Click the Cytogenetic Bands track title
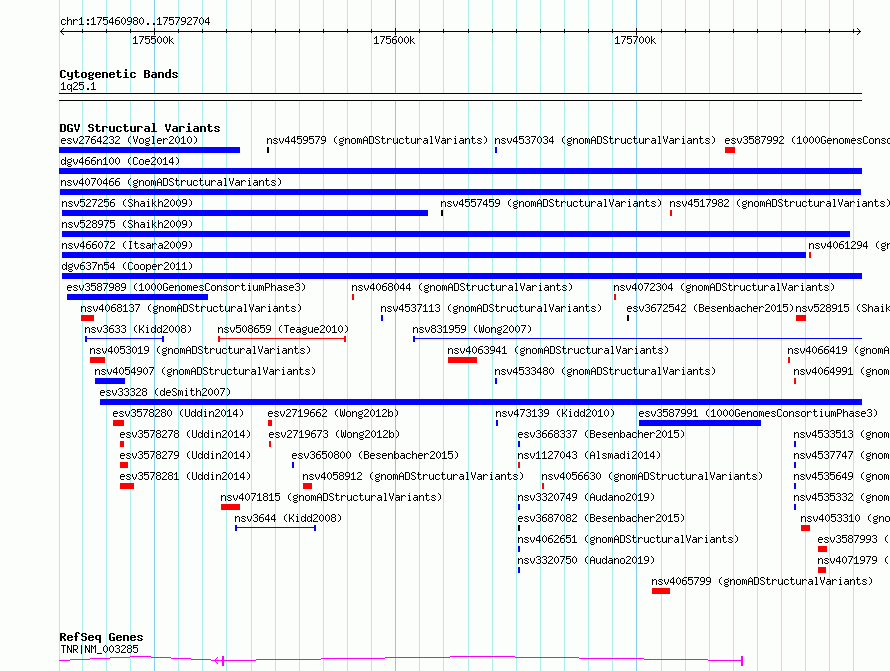890x671 pixels. point(119,74)
